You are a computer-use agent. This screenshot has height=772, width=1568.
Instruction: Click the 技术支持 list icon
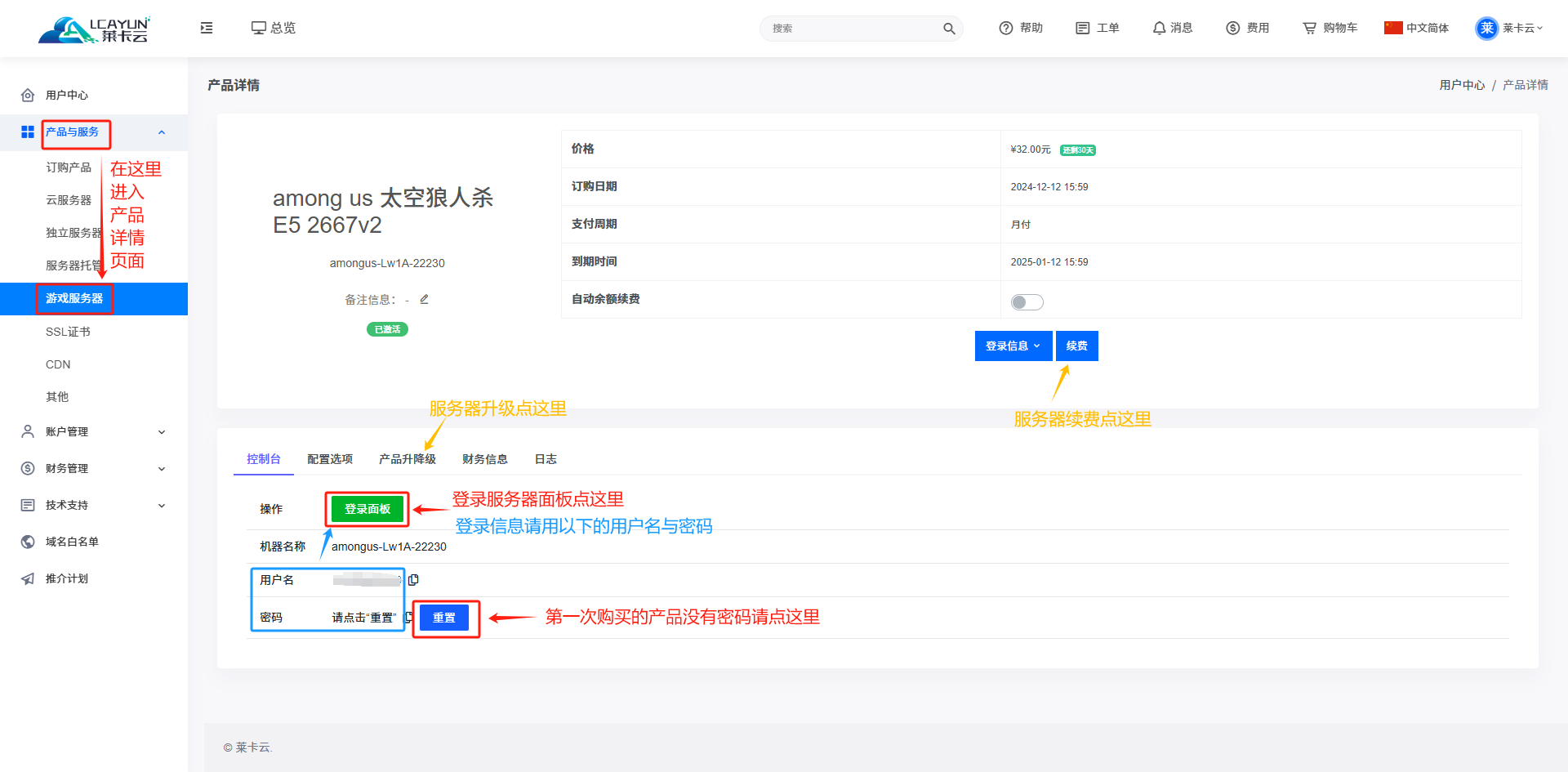tap(28, 505)
